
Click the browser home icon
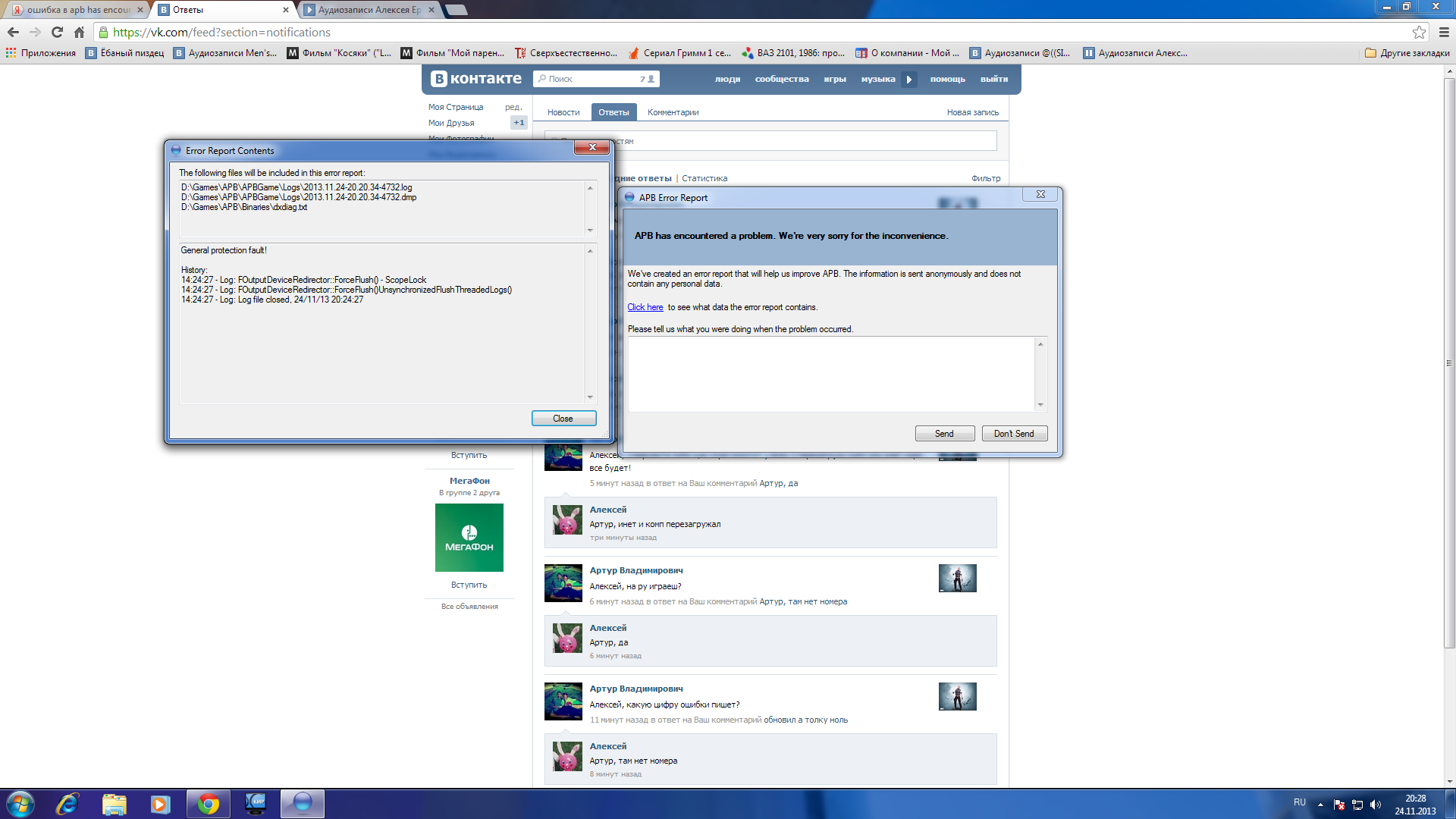click(x=79, y=32)
